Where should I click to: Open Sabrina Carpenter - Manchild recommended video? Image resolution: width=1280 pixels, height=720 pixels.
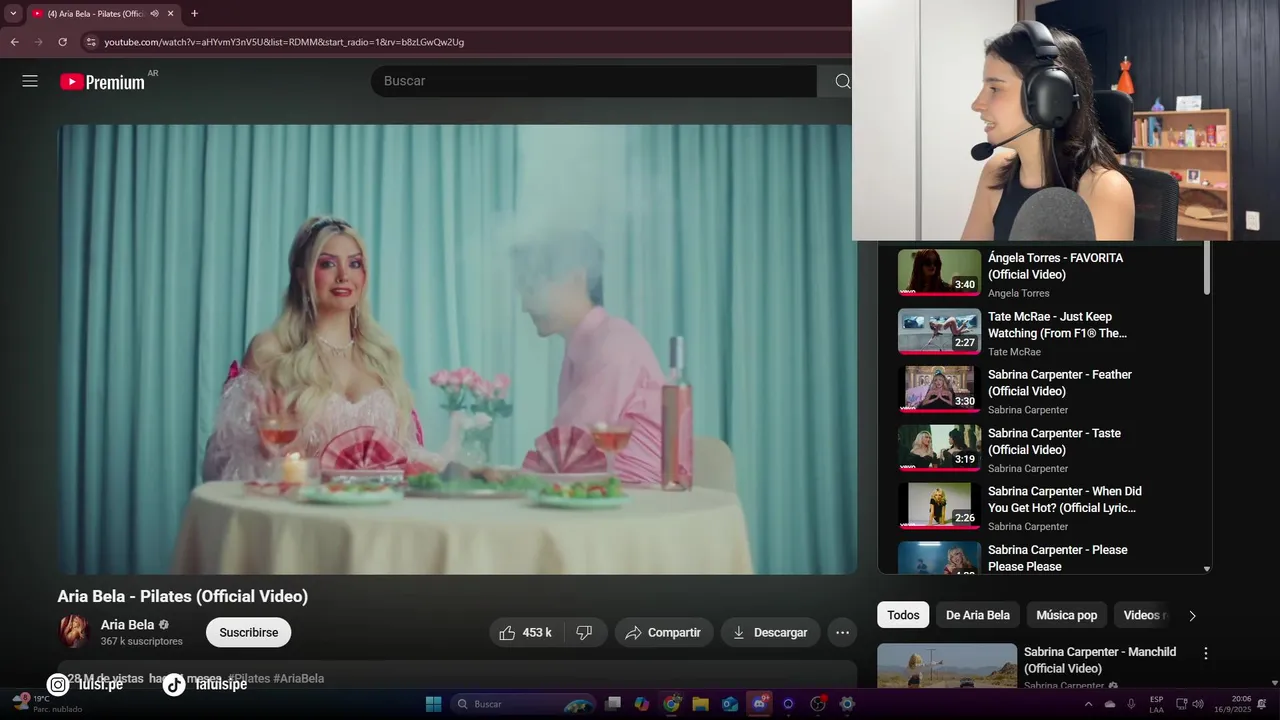click(1100, 660)
